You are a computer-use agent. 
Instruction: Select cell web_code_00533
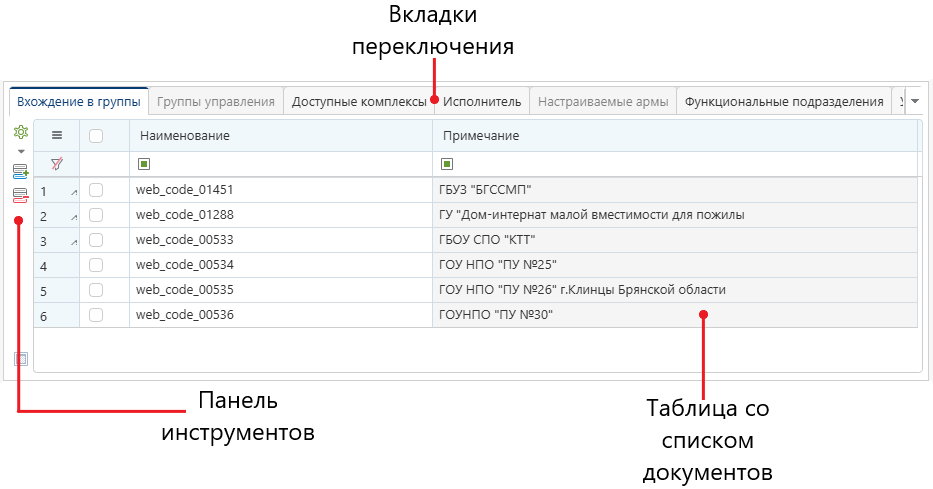(281, 240)
